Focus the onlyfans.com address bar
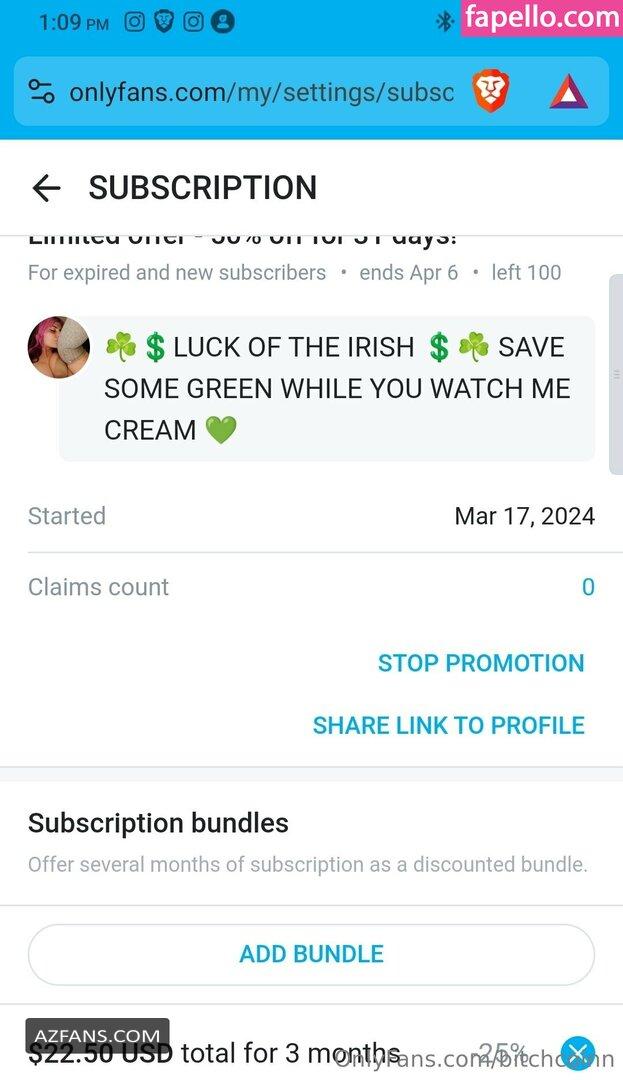The height and width of the screenshot is (1080, 623). [262, 92]
